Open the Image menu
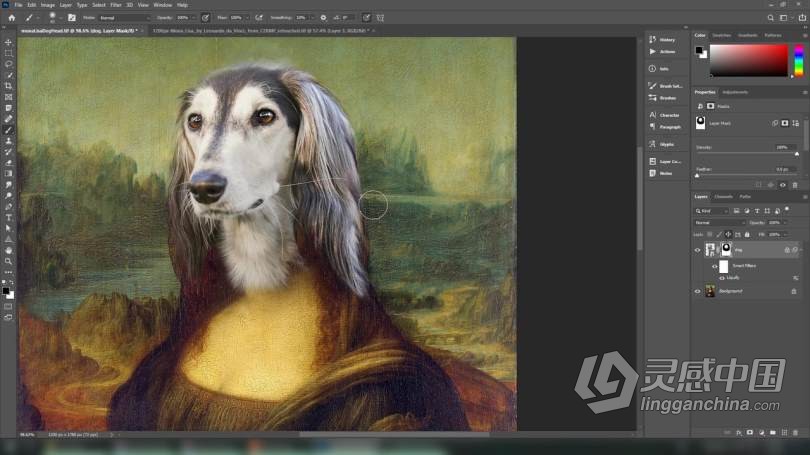Viewport: 810px width, 455px height. click(48, 5)
